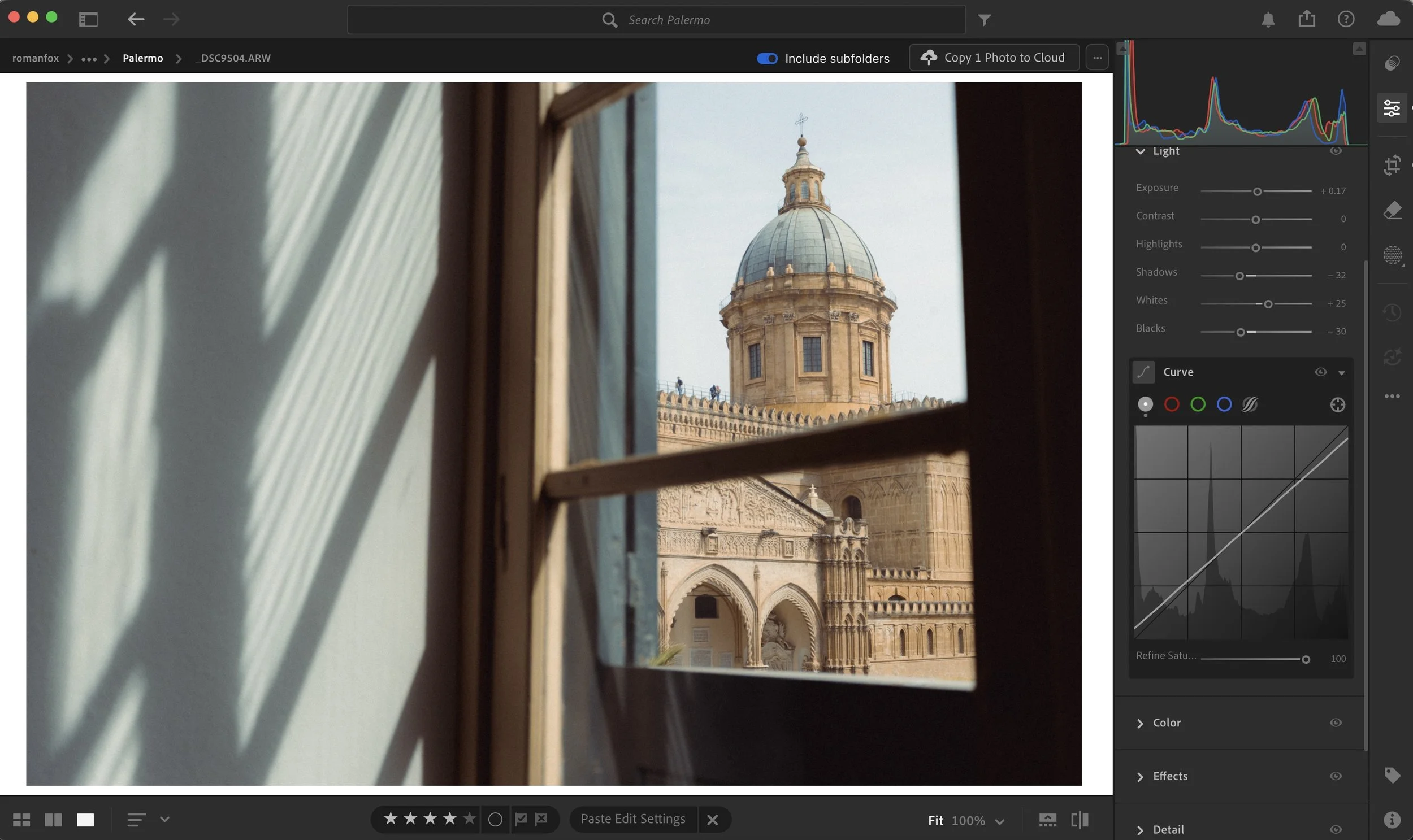Toggle Curve visibility eye icon
Image resolution: width=1413 pixels, height=840 pixels.
point(1320,372)
